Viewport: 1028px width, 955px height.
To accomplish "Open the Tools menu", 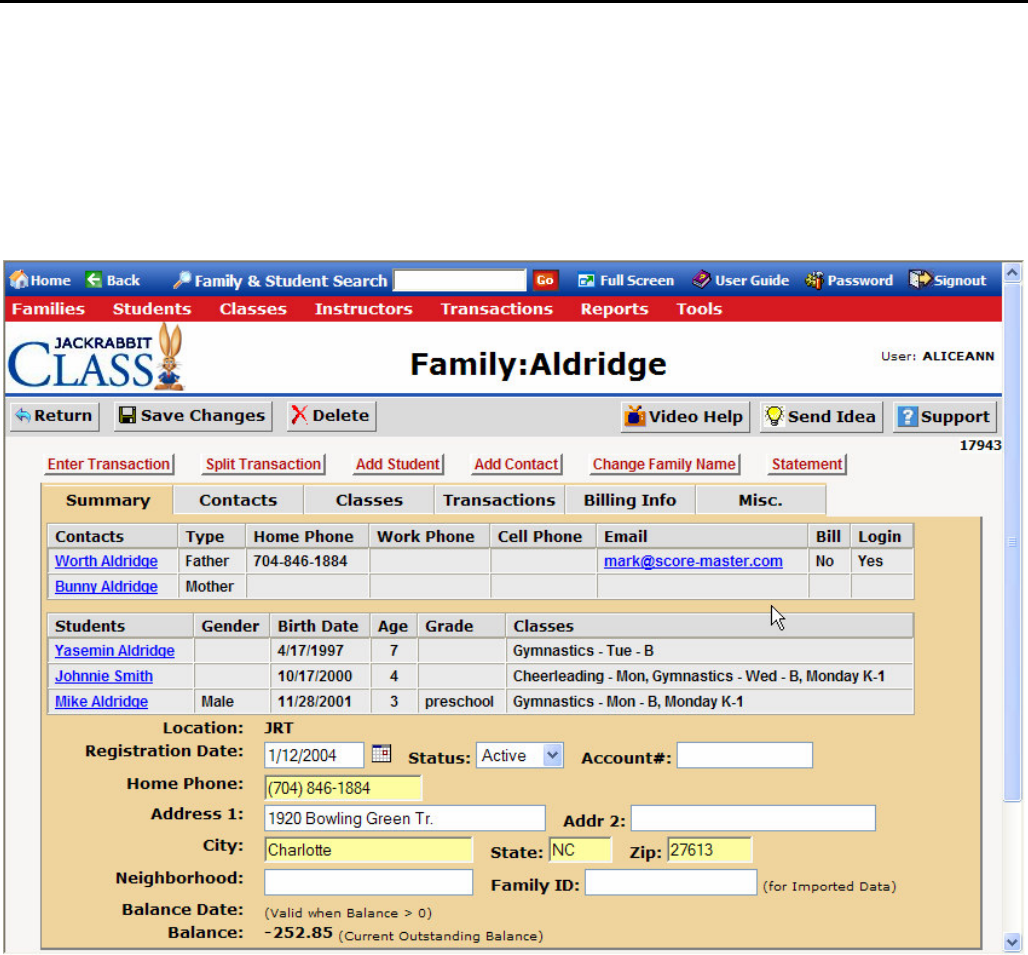I will click(699, 309).
